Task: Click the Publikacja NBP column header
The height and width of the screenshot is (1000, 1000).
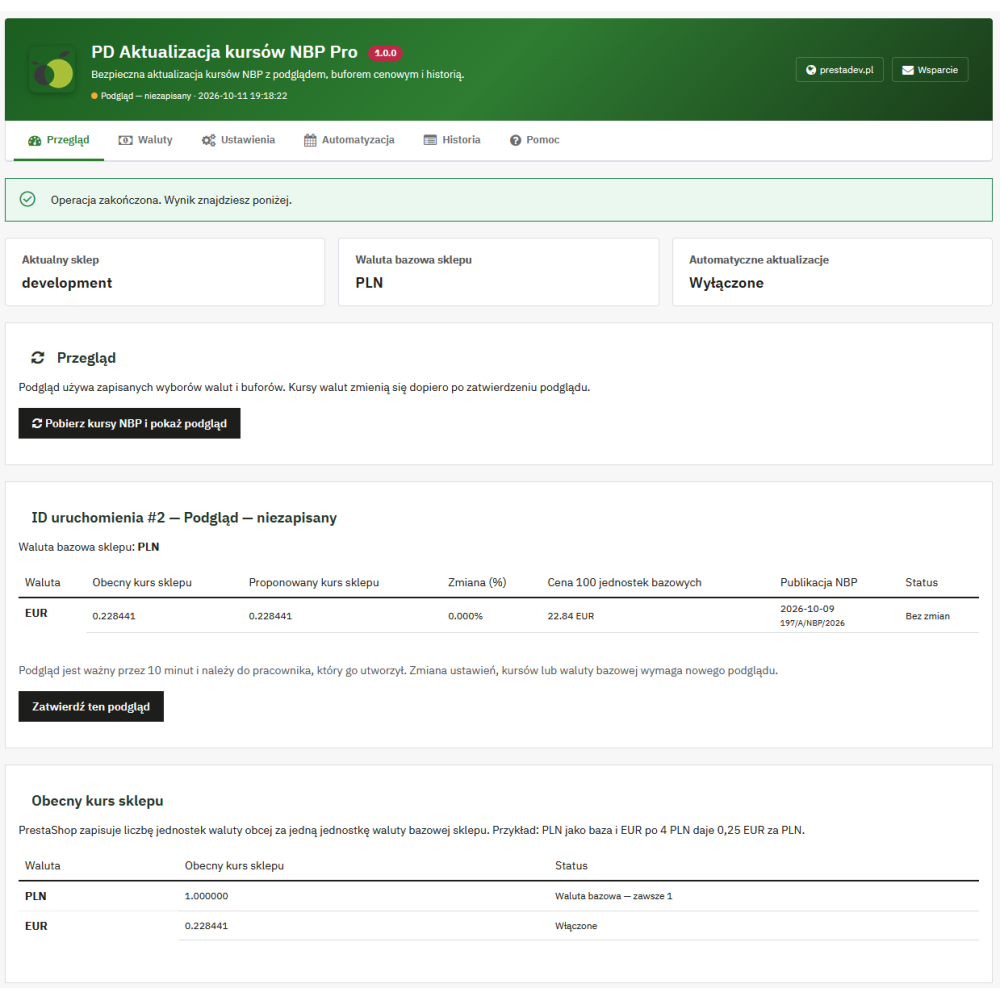Action: (x=819, y=582)
